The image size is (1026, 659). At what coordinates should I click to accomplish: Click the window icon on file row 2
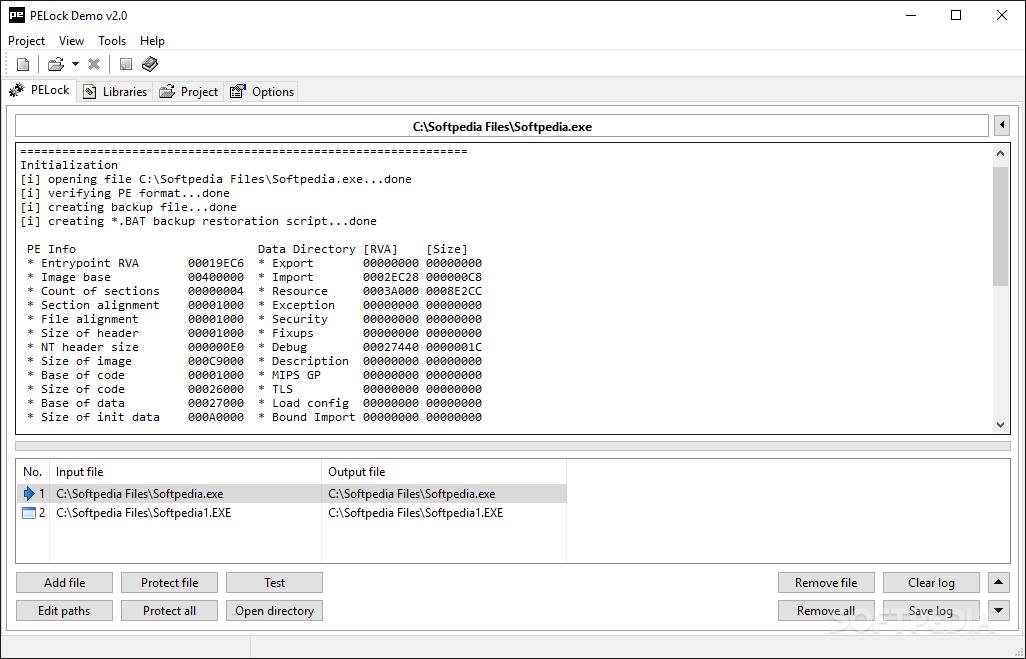click(x=29, y=513)
